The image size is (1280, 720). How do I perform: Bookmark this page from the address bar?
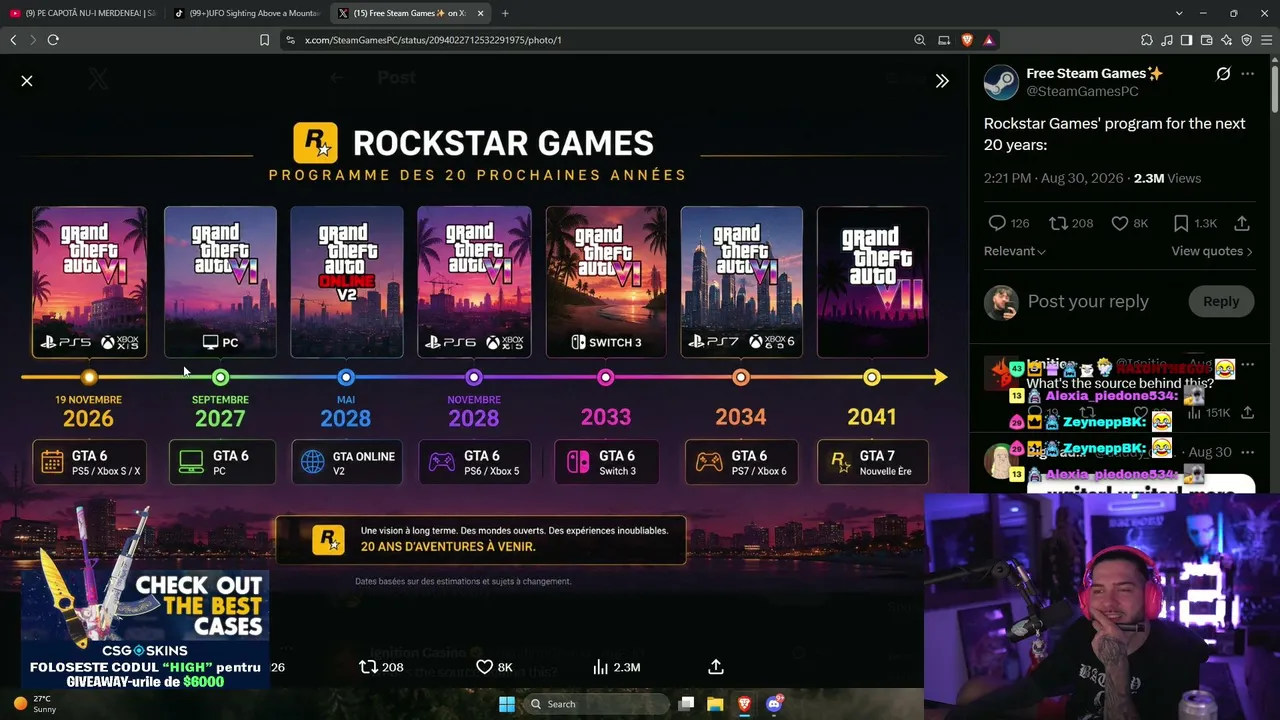[264, 40]
